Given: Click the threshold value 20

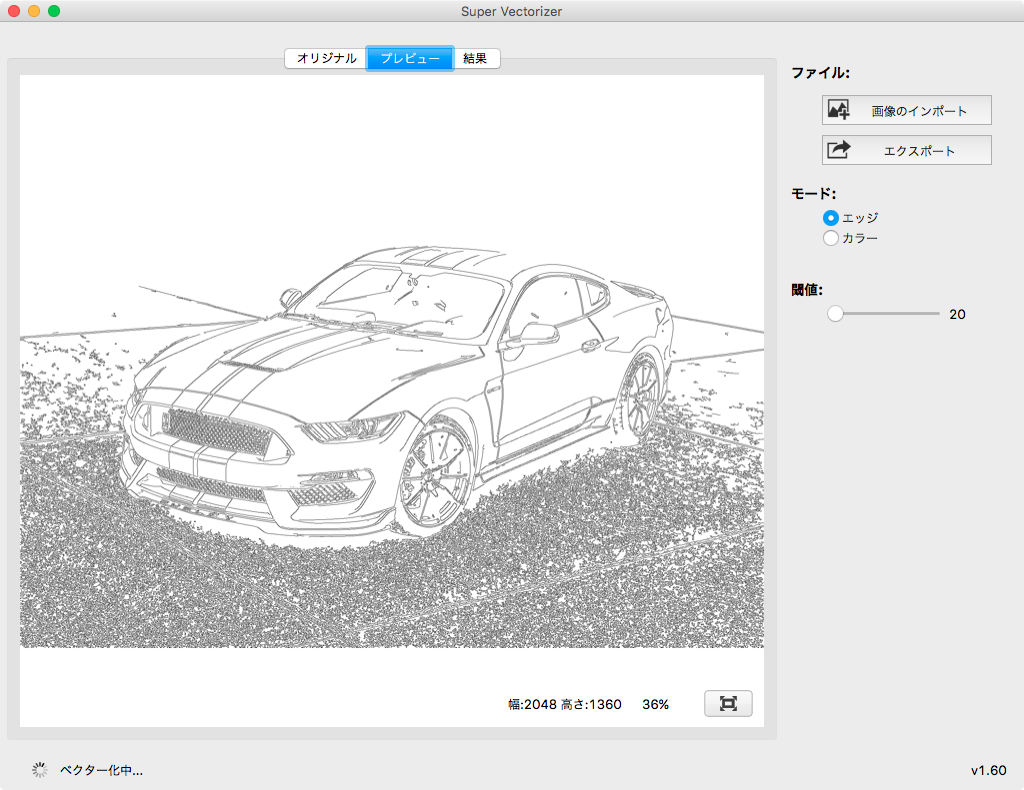Looking at the screenshot, I should pyautogui.click(x=957, y=314).
